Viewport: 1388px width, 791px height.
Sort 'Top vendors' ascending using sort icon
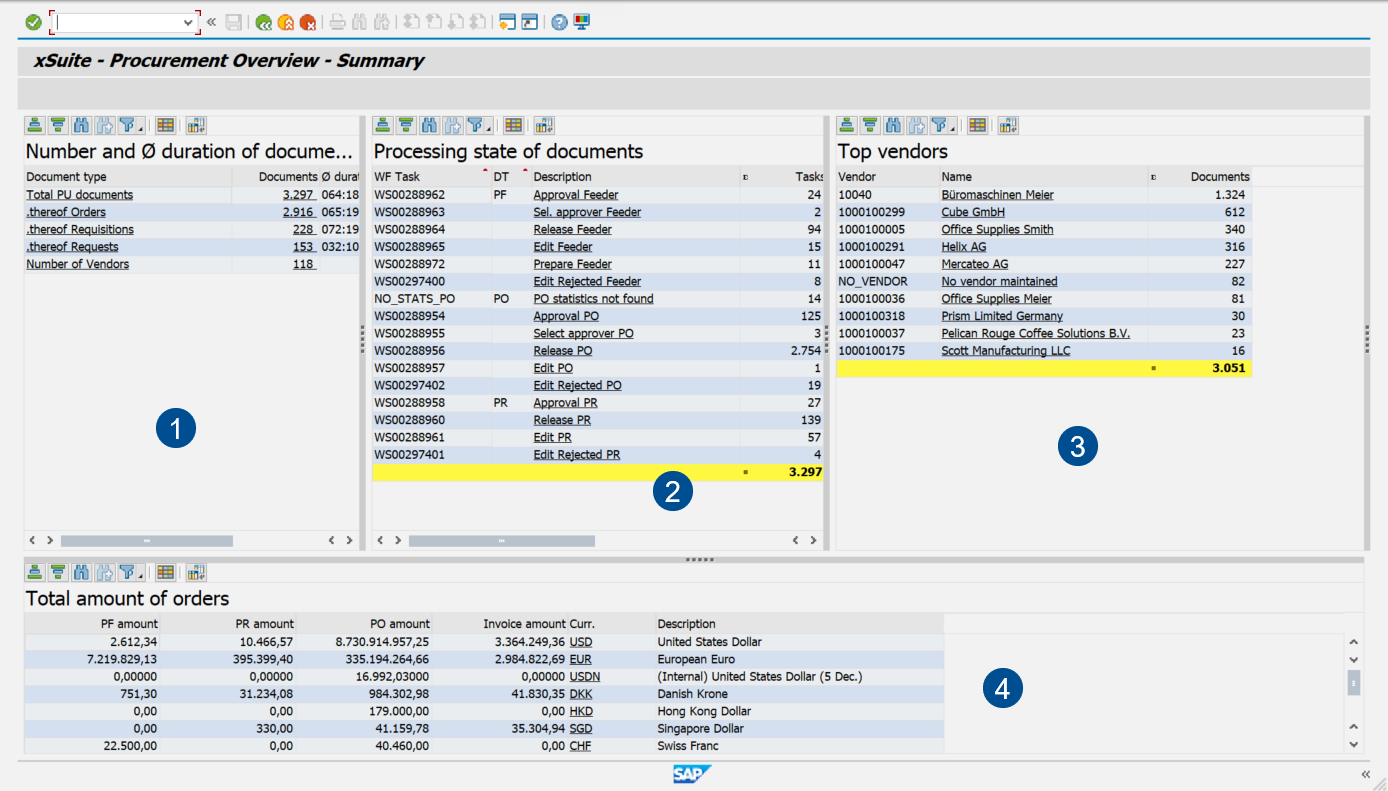(x=846, y=125)
